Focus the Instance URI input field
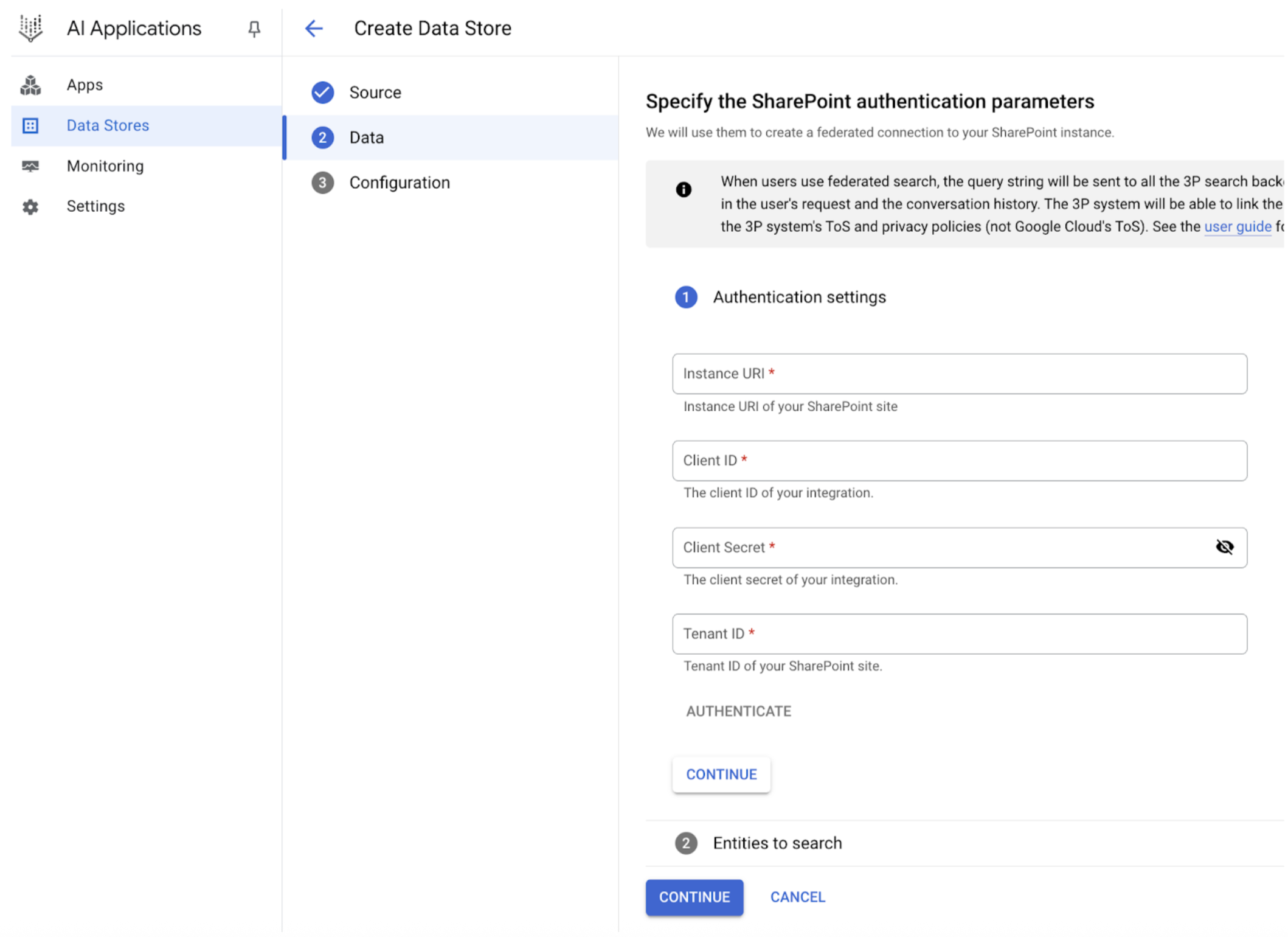1288x937 pixels. click(x=959, y=374)
